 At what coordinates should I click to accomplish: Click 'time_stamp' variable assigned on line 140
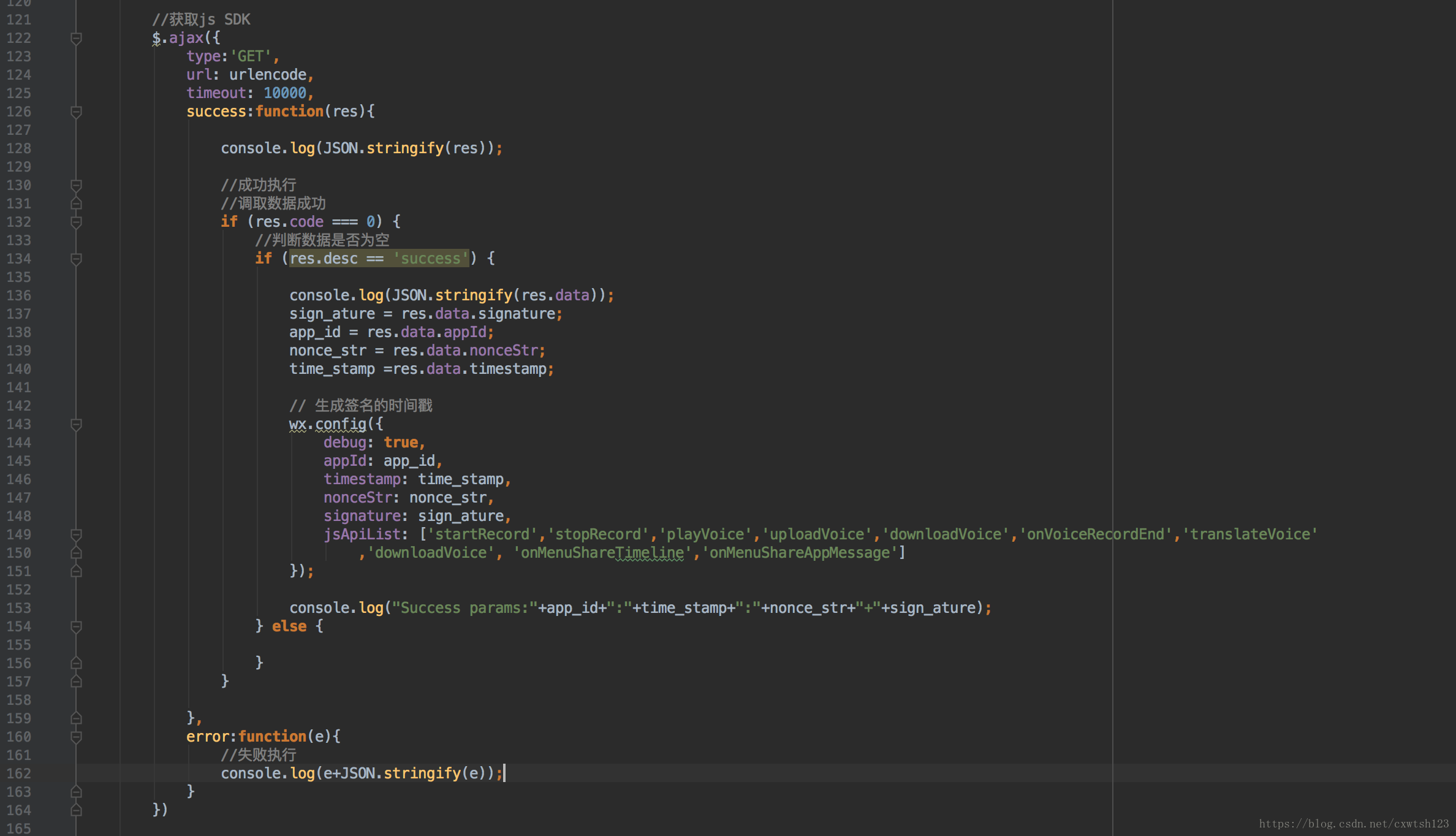[x=332, y=369]
